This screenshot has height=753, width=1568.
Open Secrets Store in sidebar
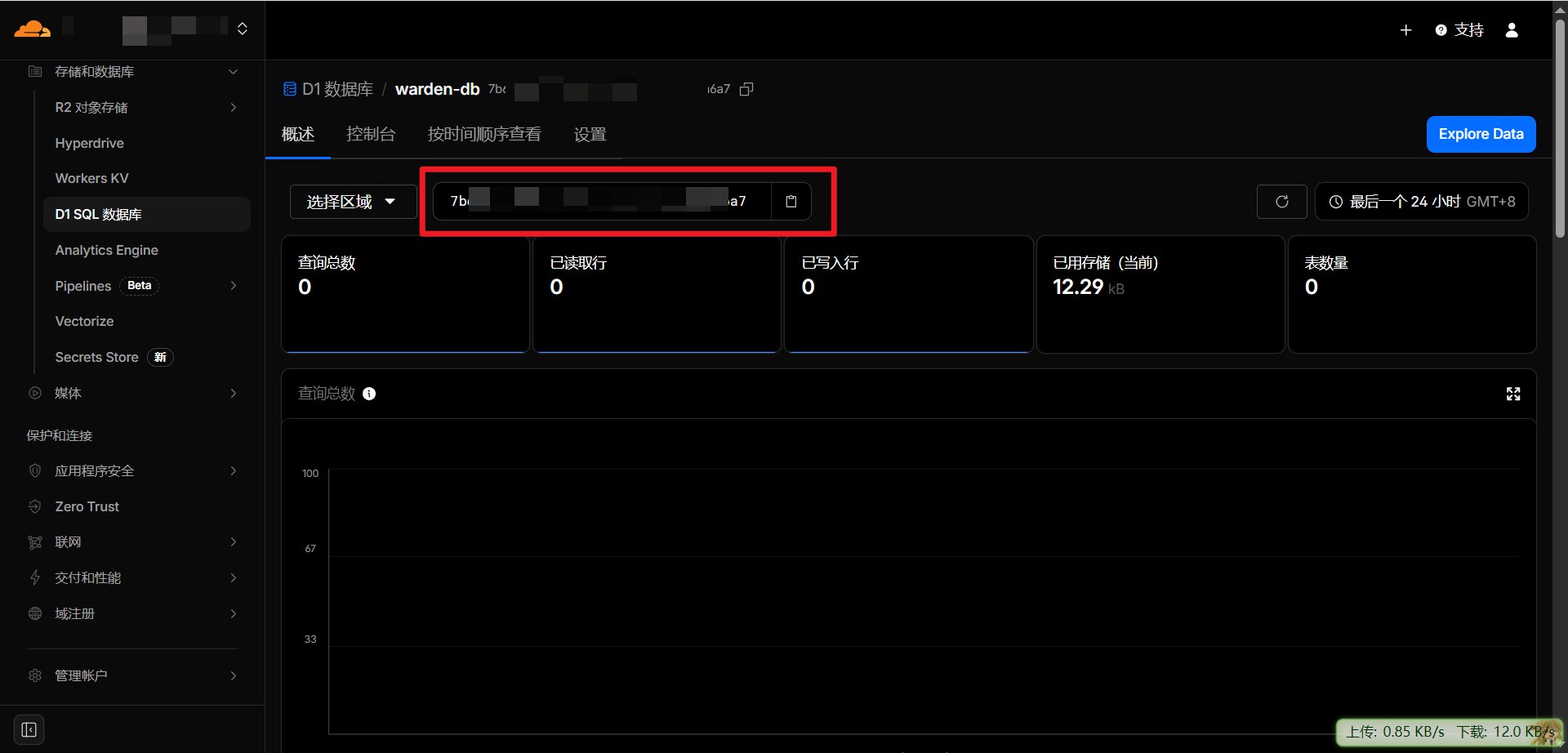tap(96, 357)
